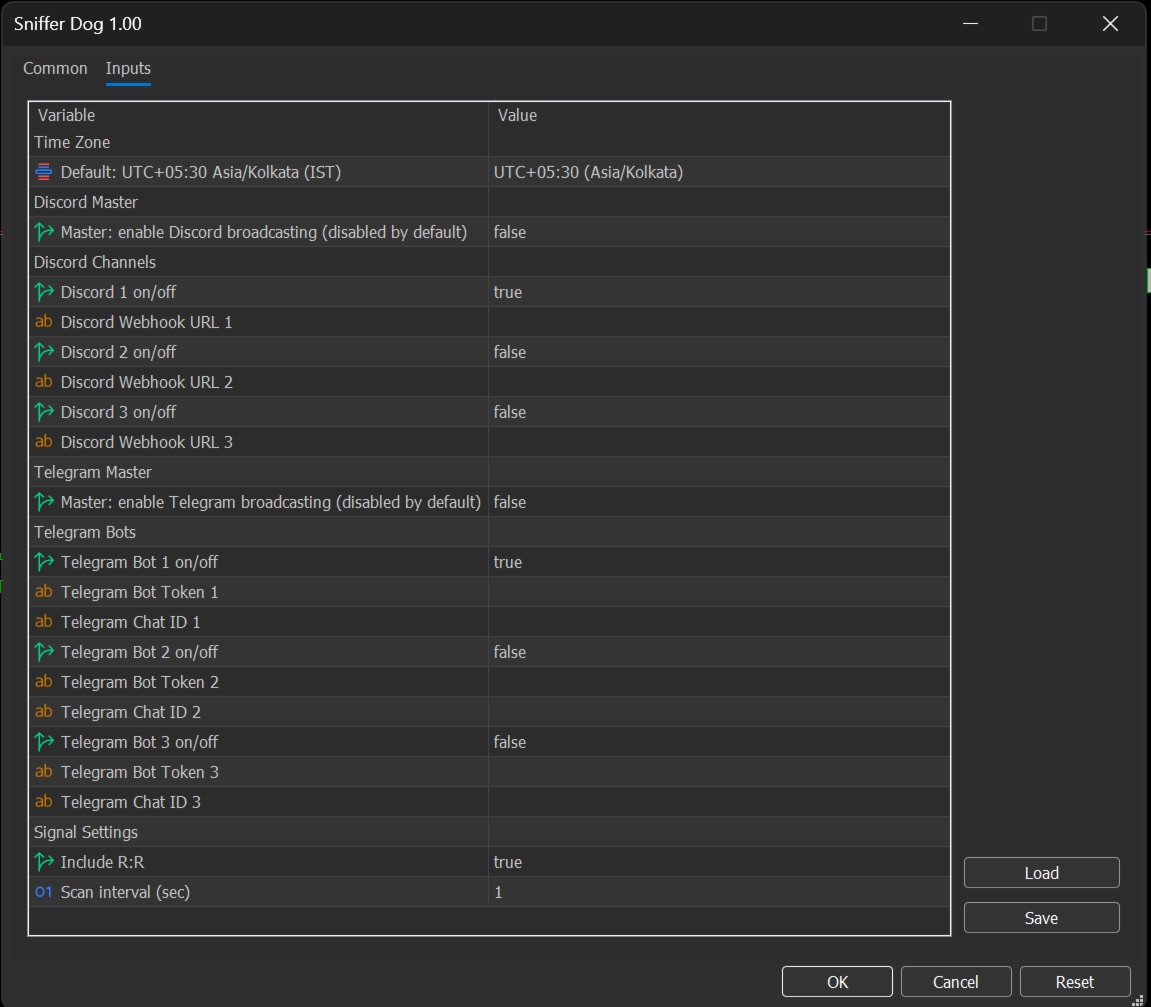1151x1007 pixels.
Task: Click the boolean icon next to Discord 2 on/off
Action: (44, 352)
